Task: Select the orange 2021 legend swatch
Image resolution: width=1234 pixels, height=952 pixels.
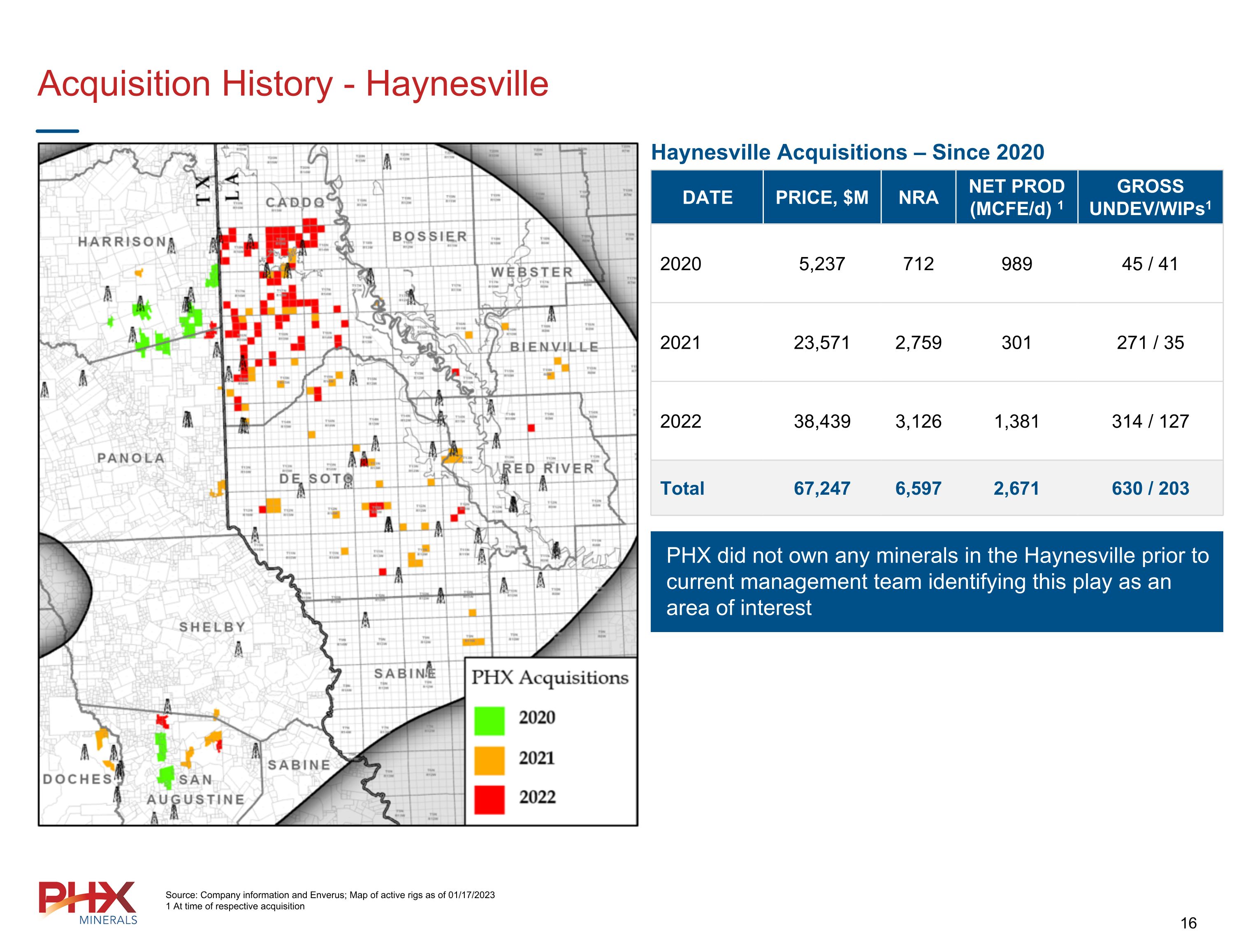Action: click(x=489, y=760)
